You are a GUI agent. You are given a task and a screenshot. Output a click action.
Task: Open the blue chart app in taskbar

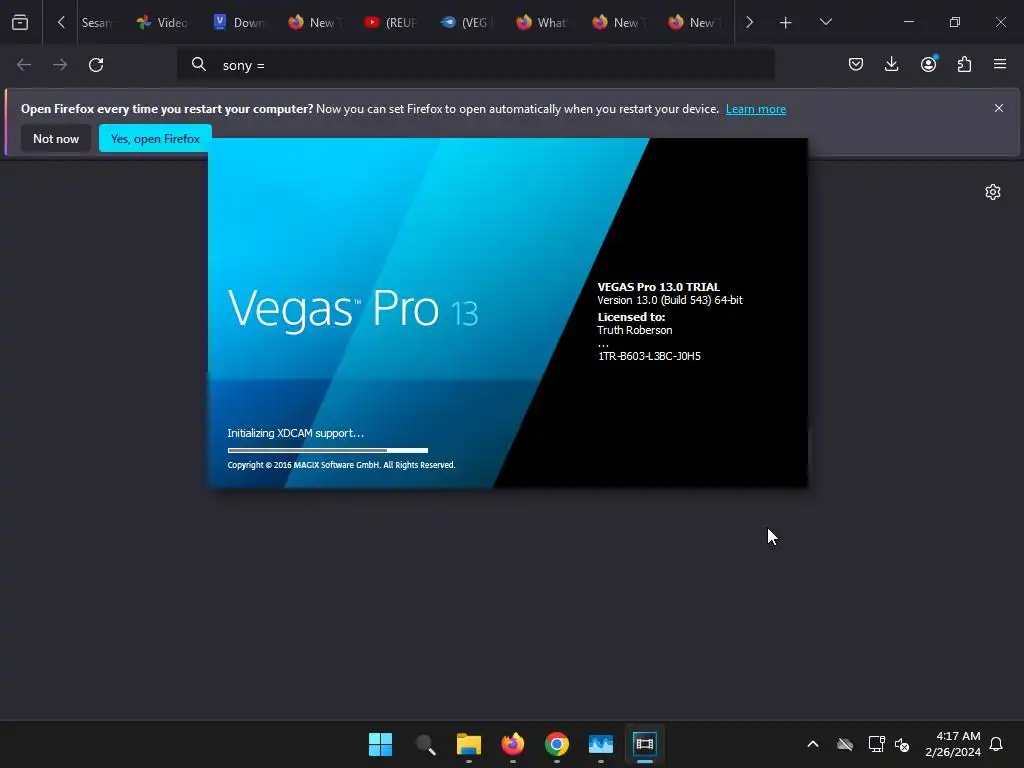point(601,744)
